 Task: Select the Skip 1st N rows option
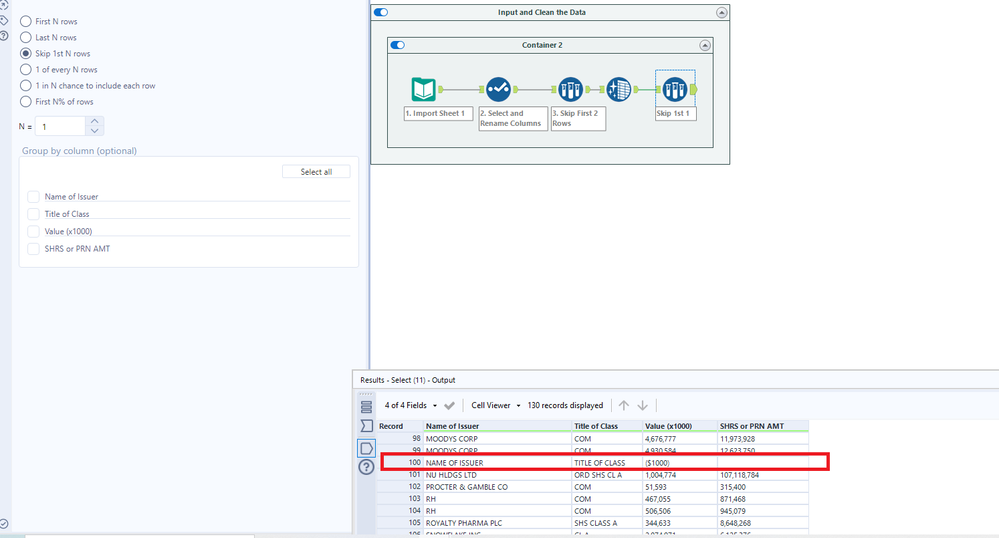tap(25, 54)
